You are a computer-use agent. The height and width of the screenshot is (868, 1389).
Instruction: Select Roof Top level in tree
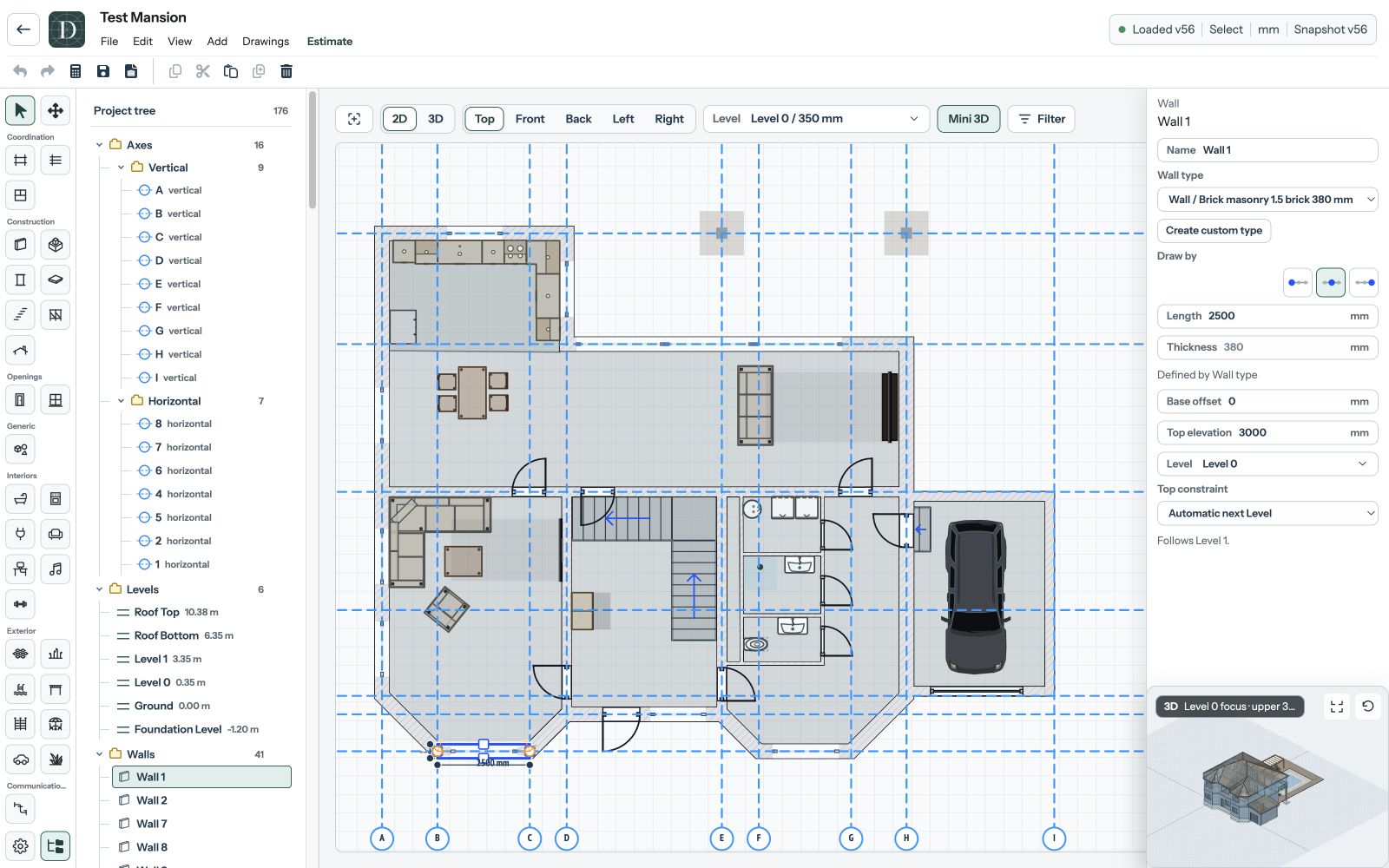pyautogui.click(x=201, y=612)
